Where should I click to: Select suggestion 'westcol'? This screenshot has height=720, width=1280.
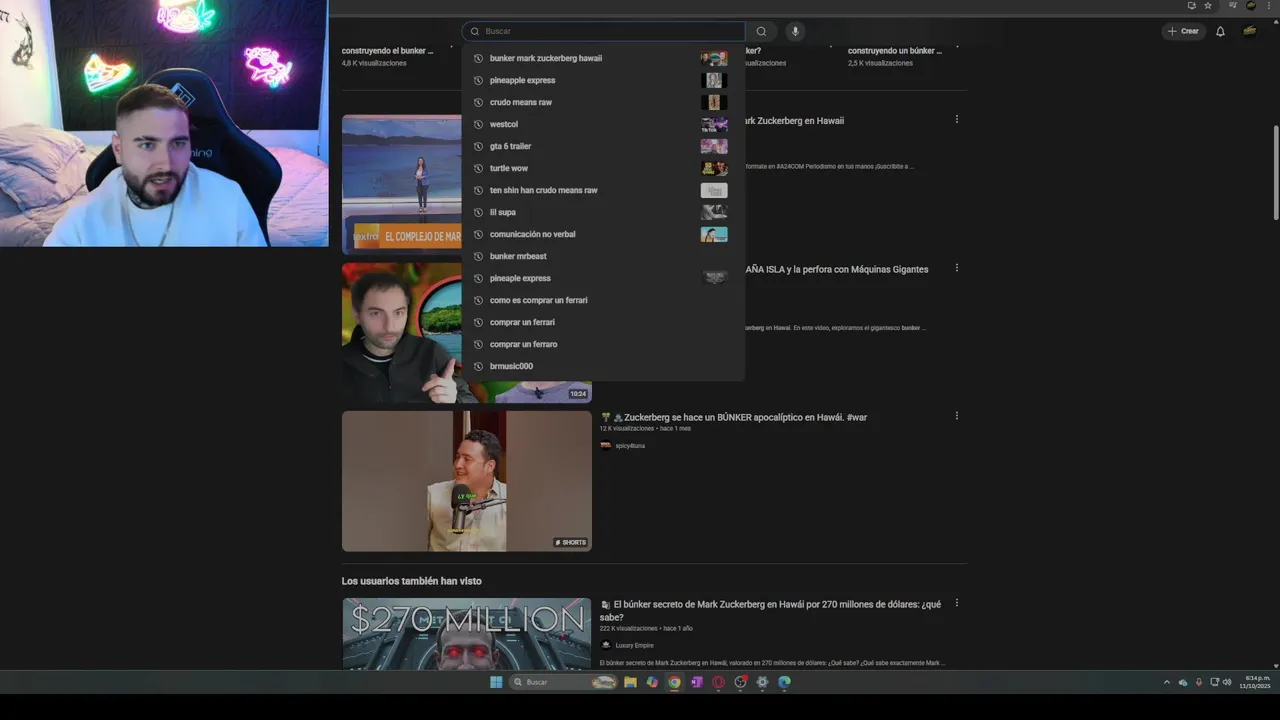pos(604,124)
